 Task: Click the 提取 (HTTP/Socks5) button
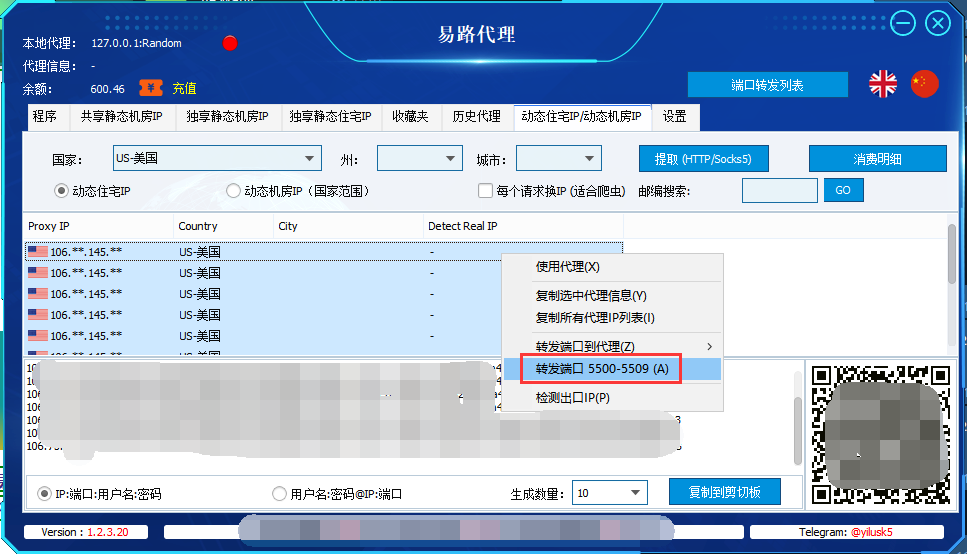[702, 159]
